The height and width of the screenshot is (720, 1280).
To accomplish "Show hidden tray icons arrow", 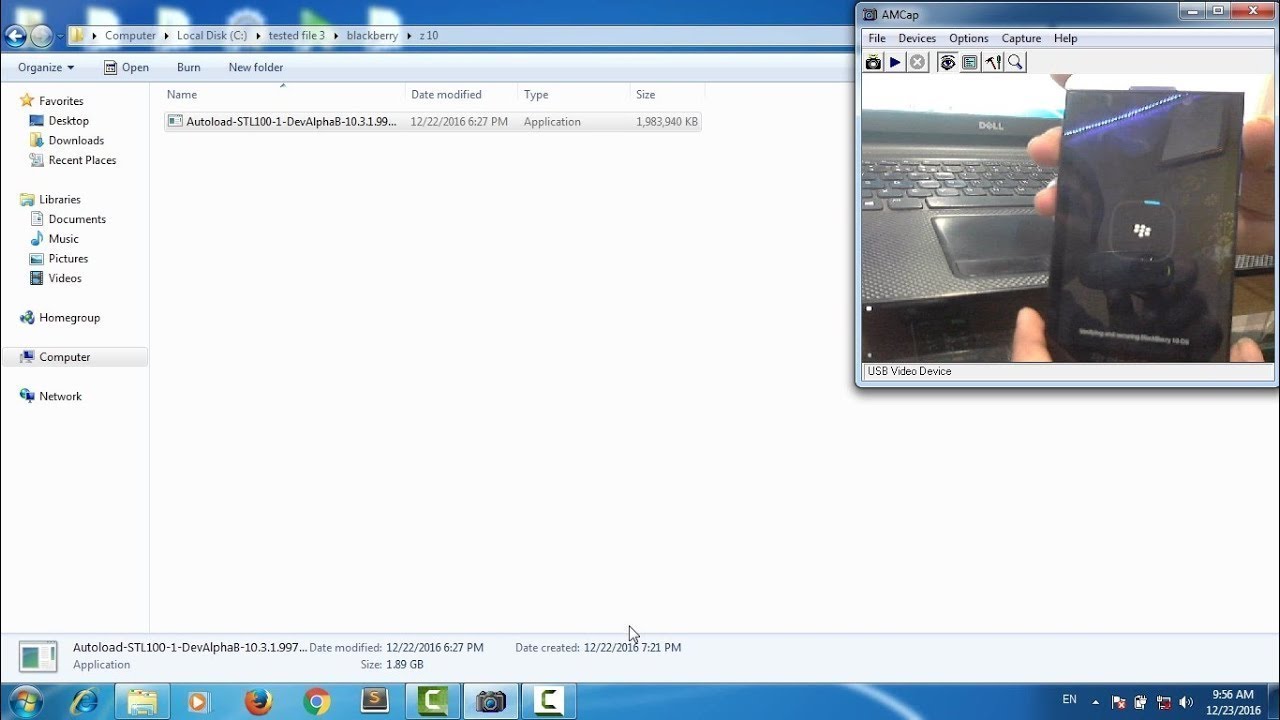I will [x=1095, y=702].
